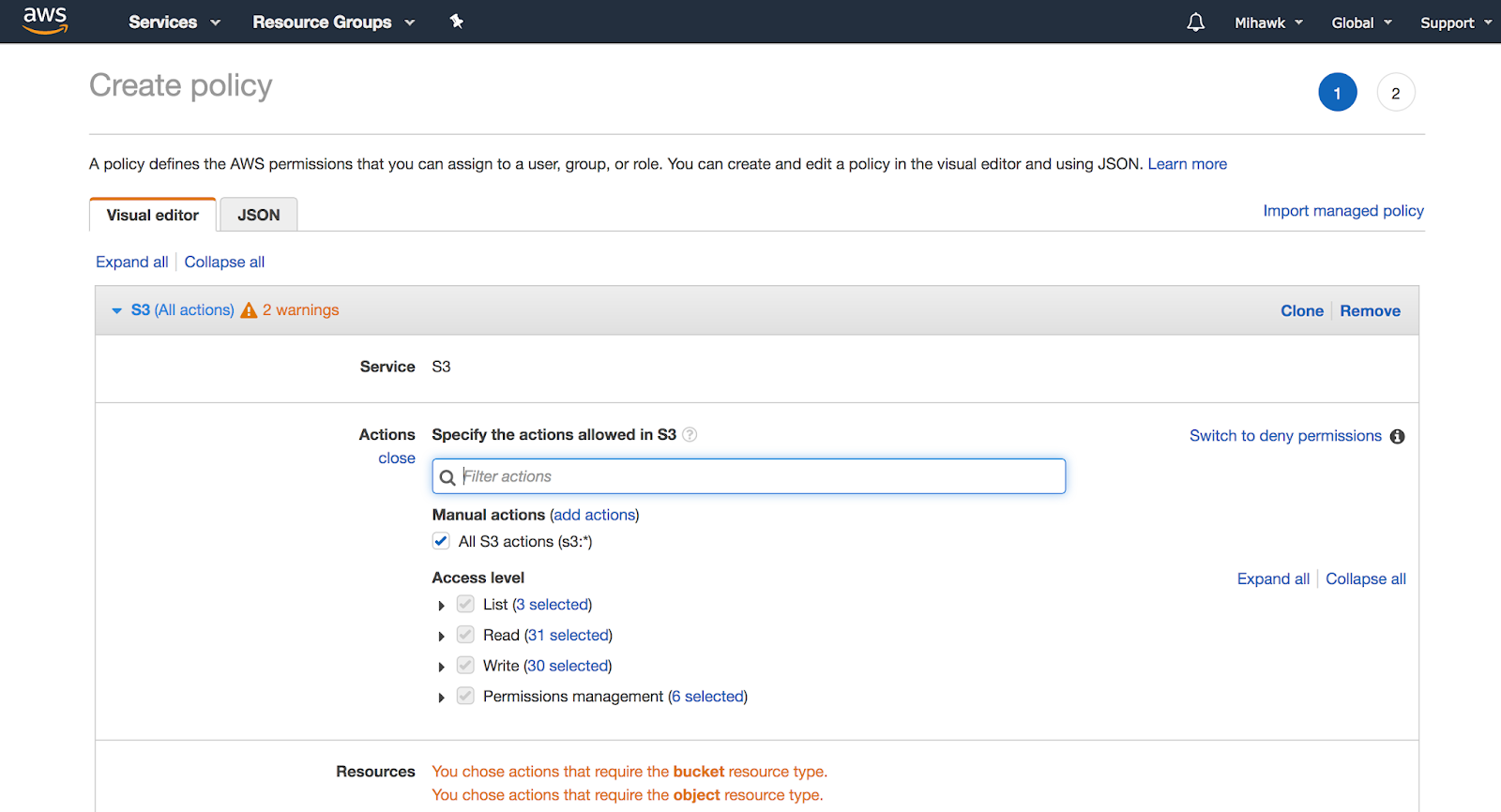Viewport: 1501px width, 812px height.
Task: Expand Permissions management access level
Action: tap(441, 698)
